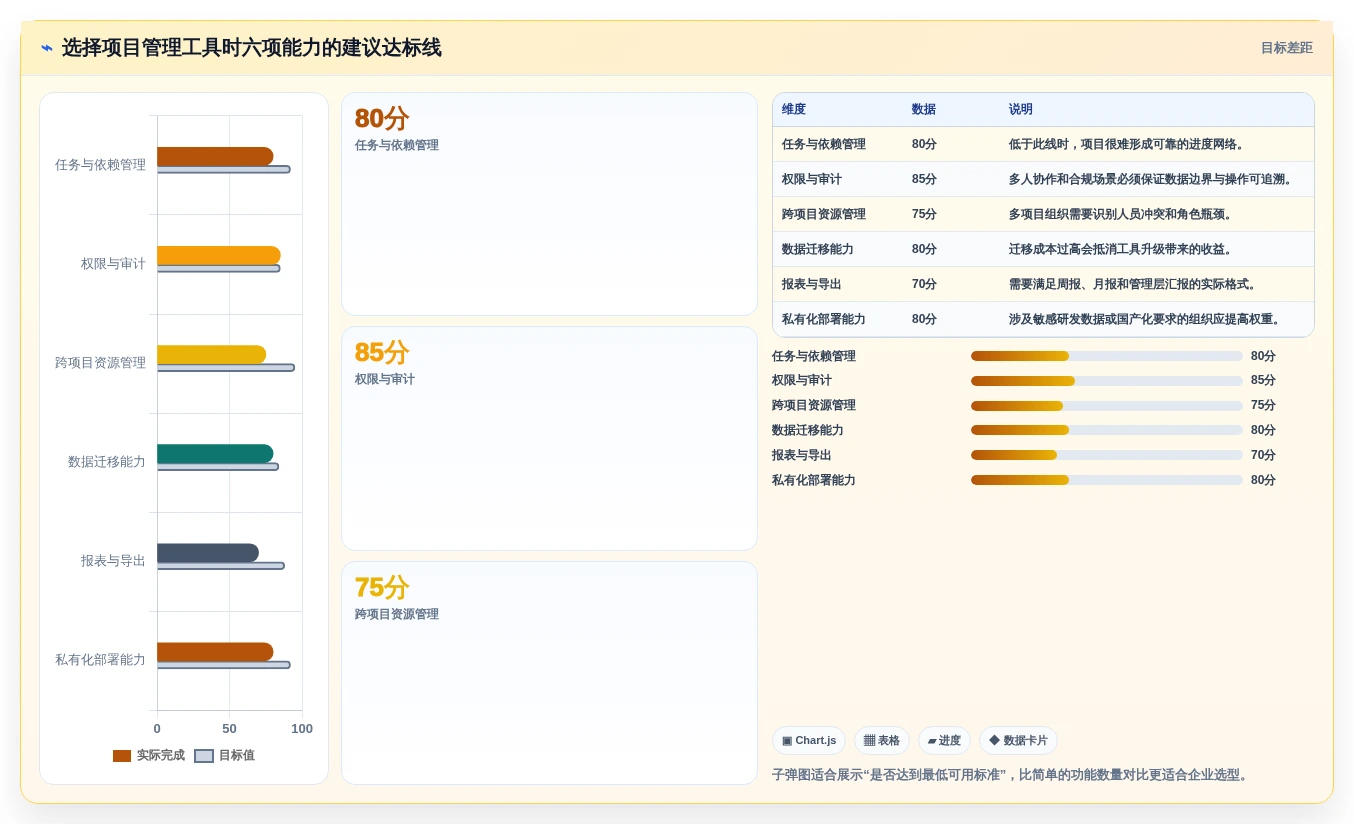Click the 85分 cell in the table
This screenshot has width=1354, height=824.
[924, 179]
